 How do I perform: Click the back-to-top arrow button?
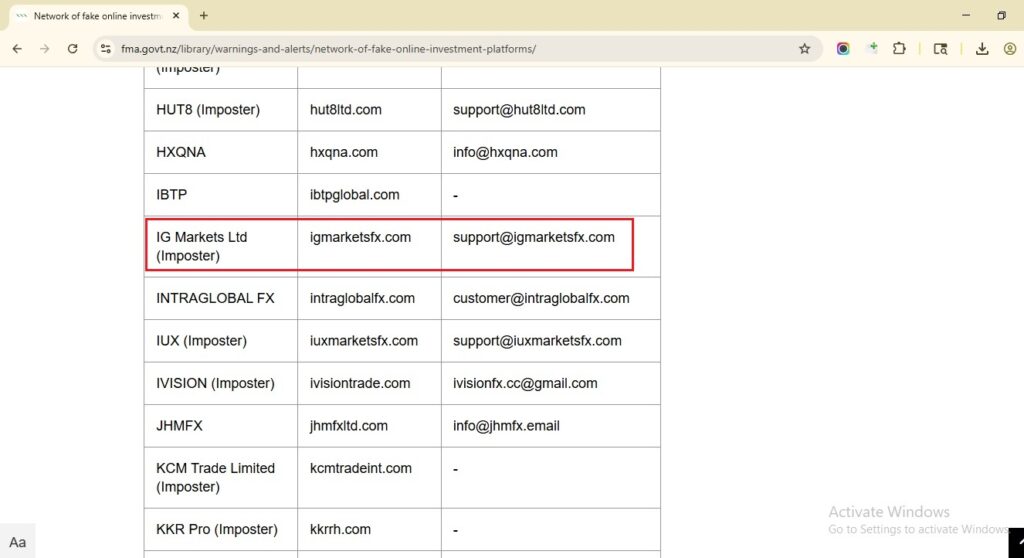[1017, 543]
